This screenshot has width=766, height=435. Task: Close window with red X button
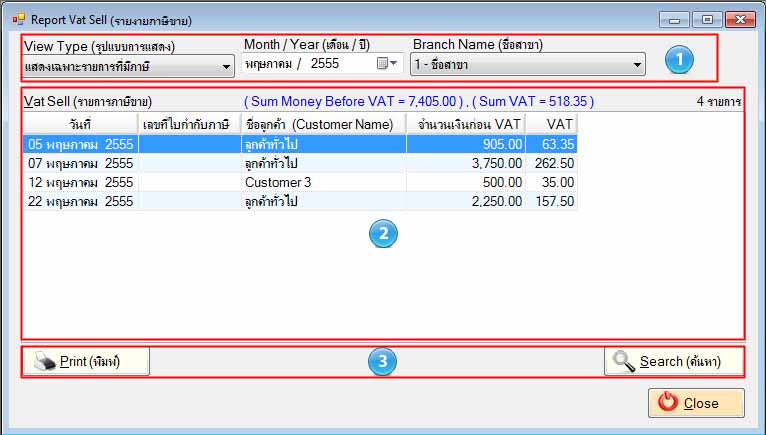[x=740, y=20]
